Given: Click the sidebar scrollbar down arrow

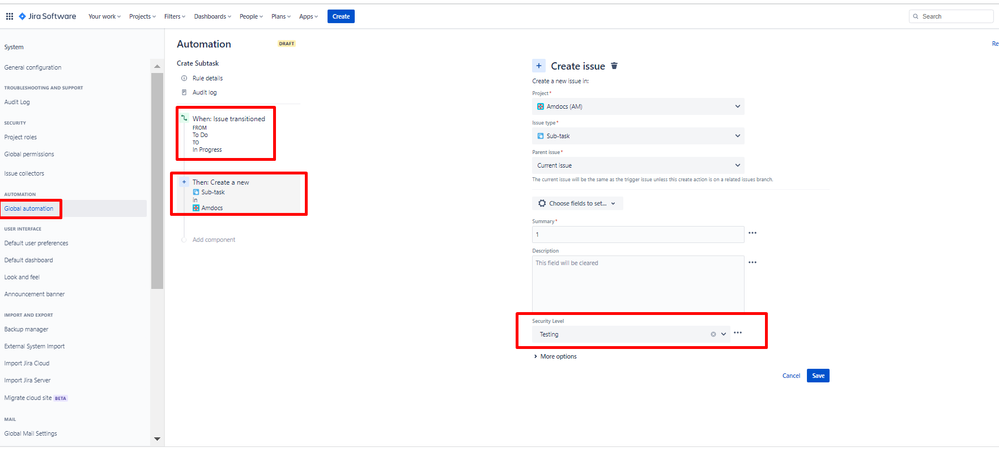Looking at the screenshot, I should [x=157, y=439].
